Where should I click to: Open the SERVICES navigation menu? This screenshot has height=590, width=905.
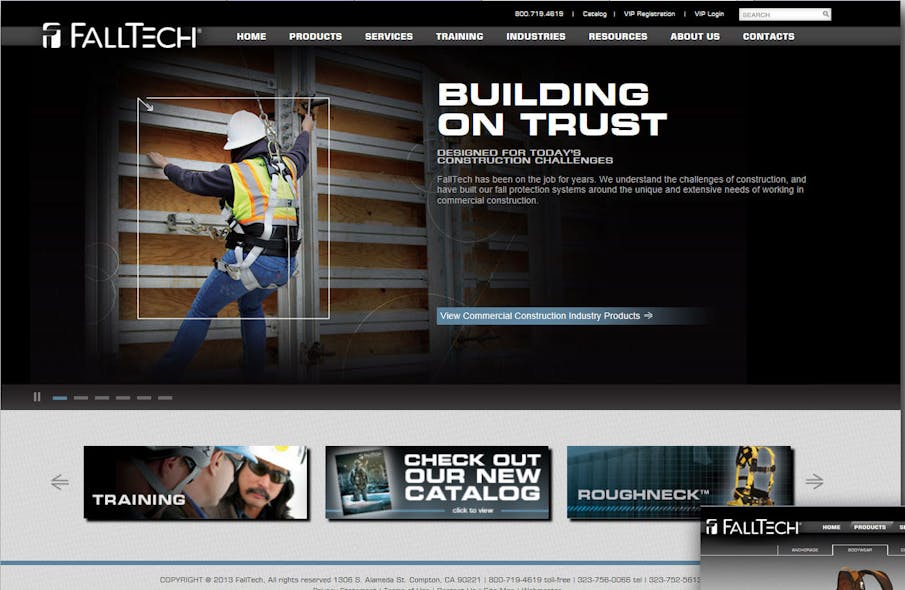[389, 36]
